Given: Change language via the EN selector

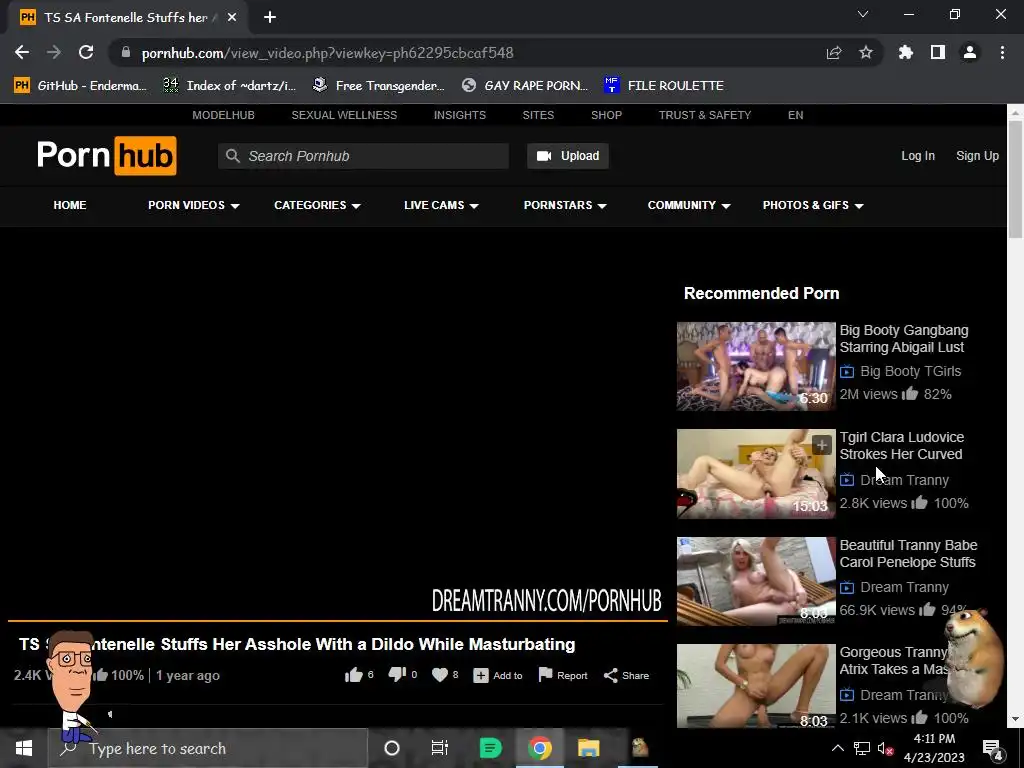Looking at the screenshot, I should point(795,115).
